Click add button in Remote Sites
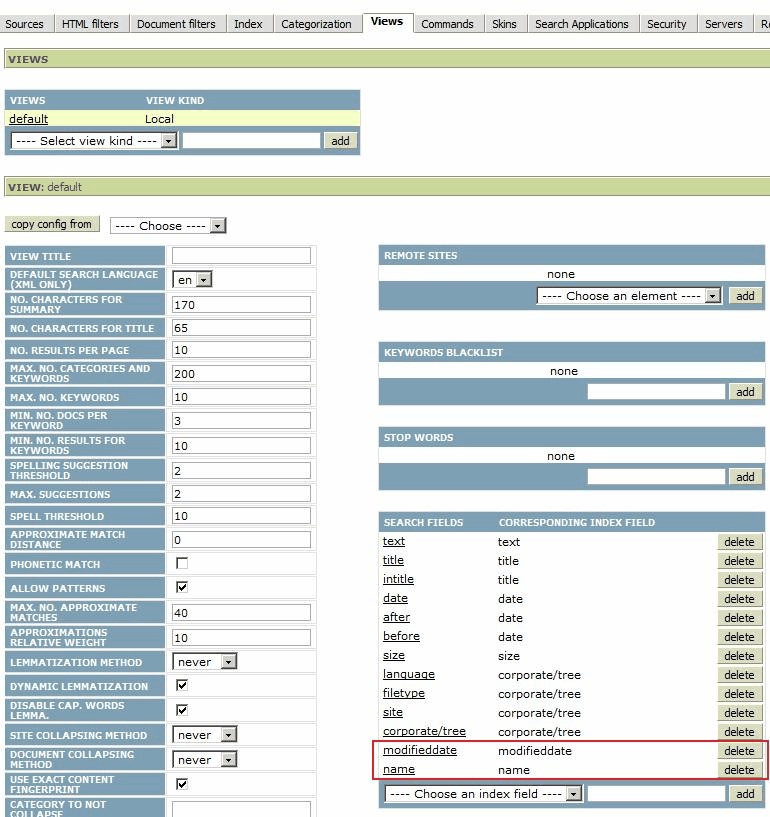This screenshot has width=770, height=817. click(x=745, y=296)
